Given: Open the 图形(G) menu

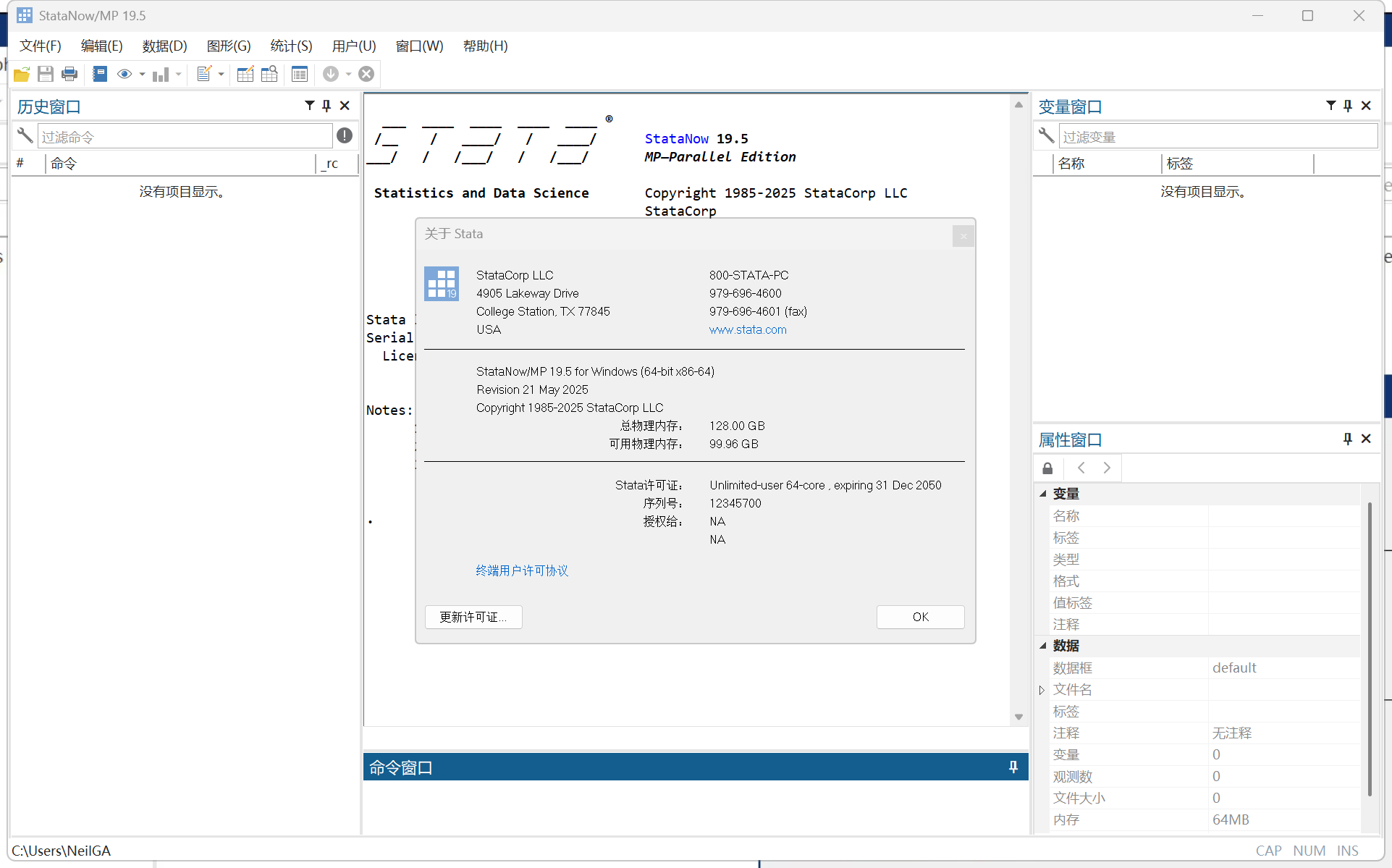Looking at the screenshot, I should click(x=228, y=46).
